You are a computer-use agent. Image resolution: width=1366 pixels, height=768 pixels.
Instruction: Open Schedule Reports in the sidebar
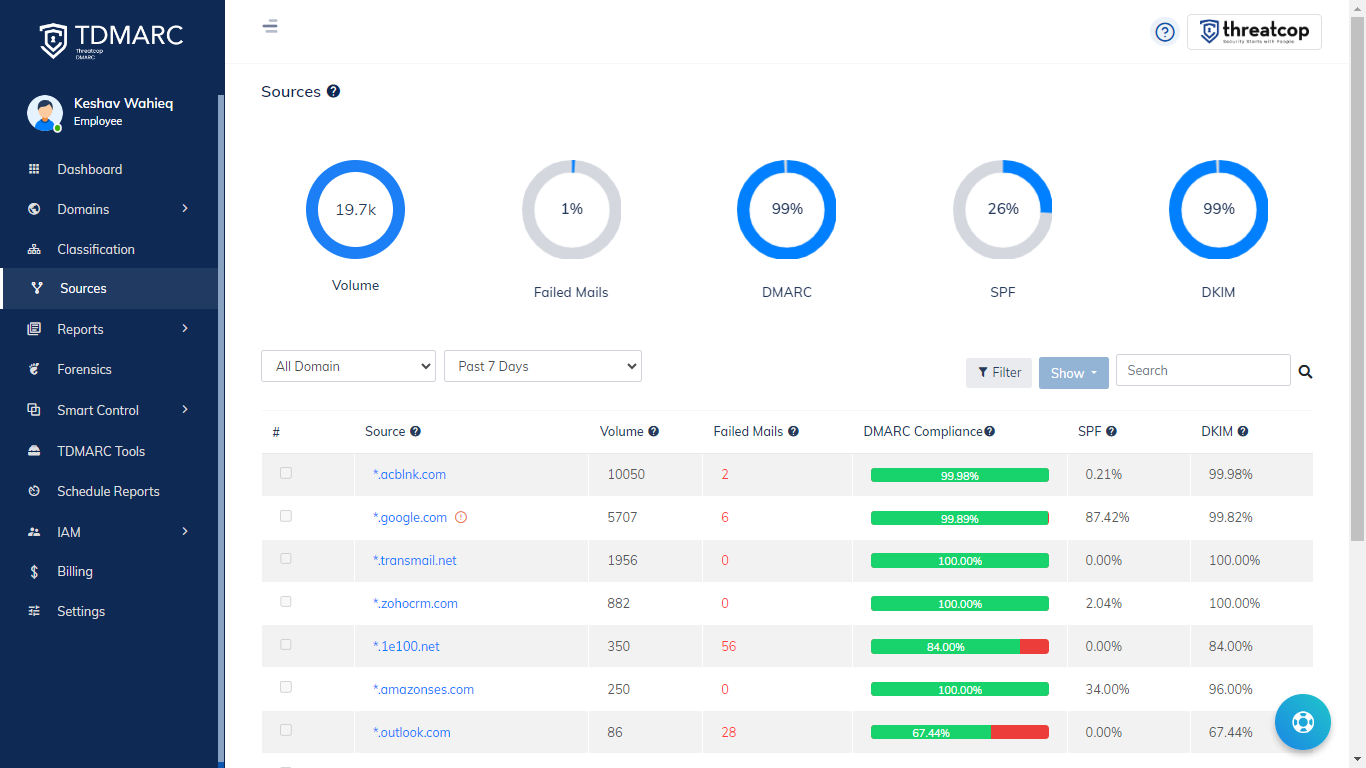click(109, 491)
